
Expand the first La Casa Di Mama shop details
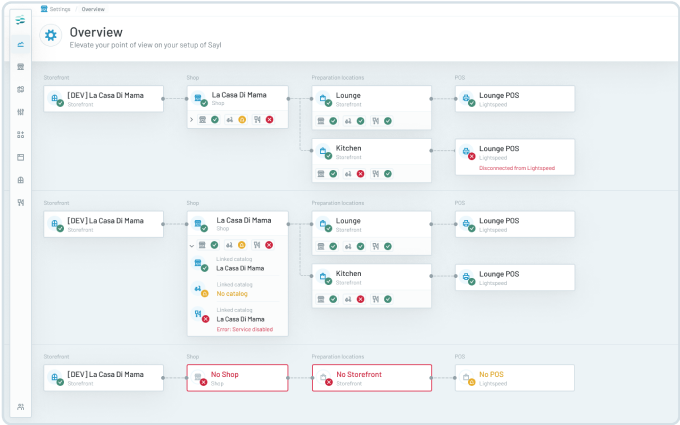pyautogui.click(x=191, y=120)
